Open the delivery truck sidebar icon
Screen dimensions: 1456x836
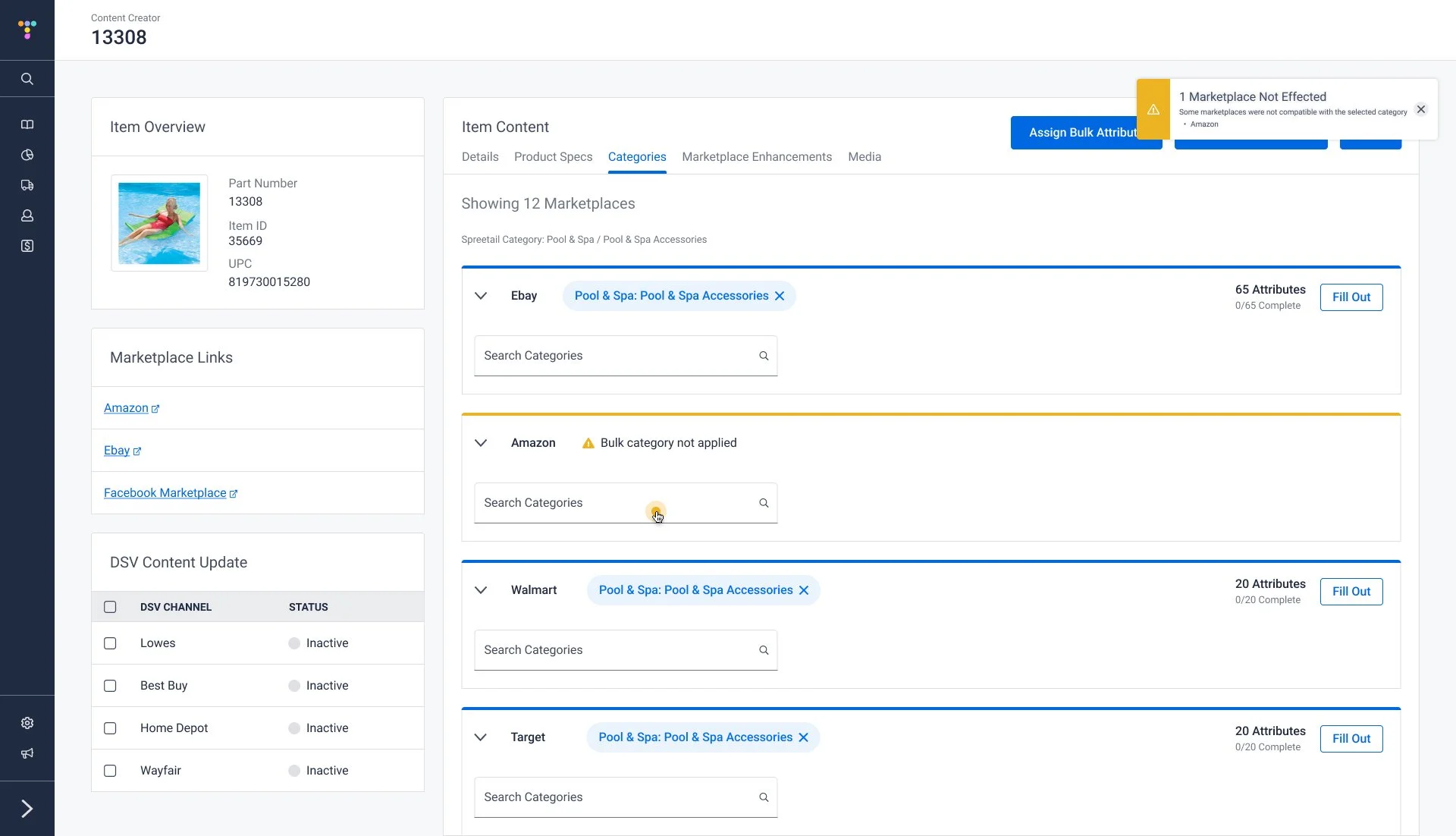(27, 185)
